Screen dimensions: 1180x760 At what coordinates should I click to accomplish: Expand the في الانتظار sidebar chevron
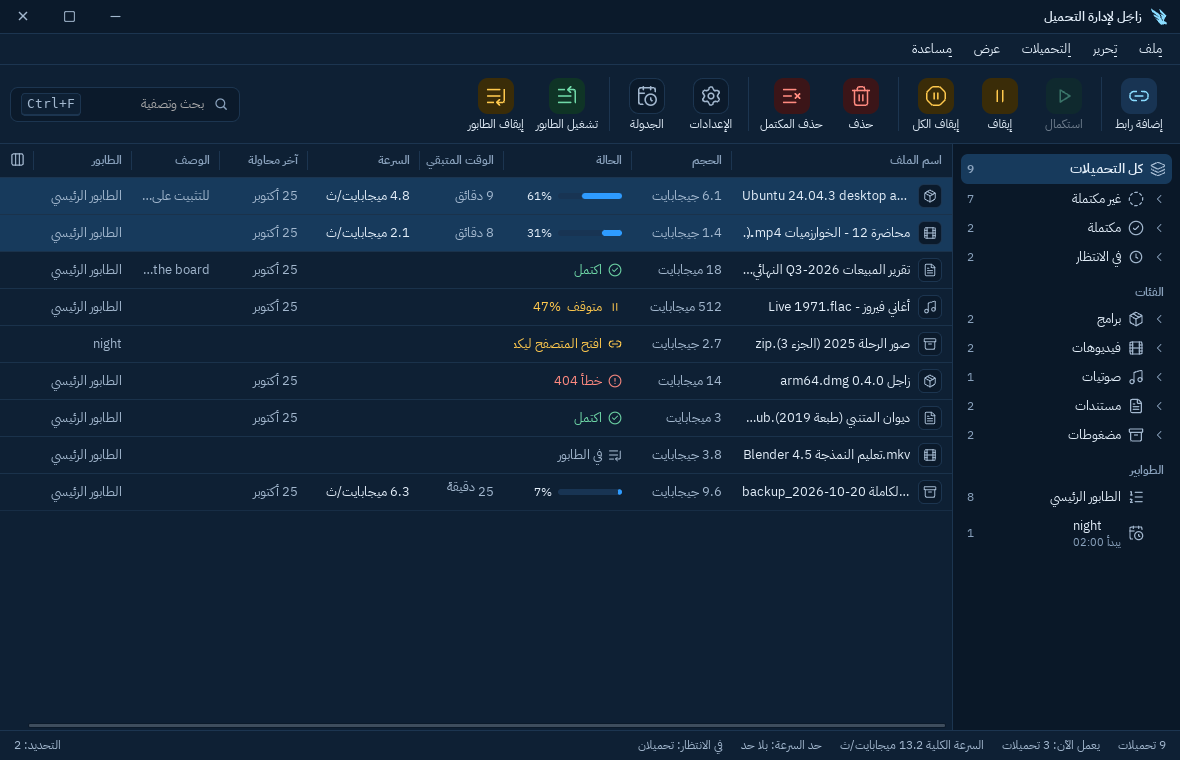click(1159, 257)
